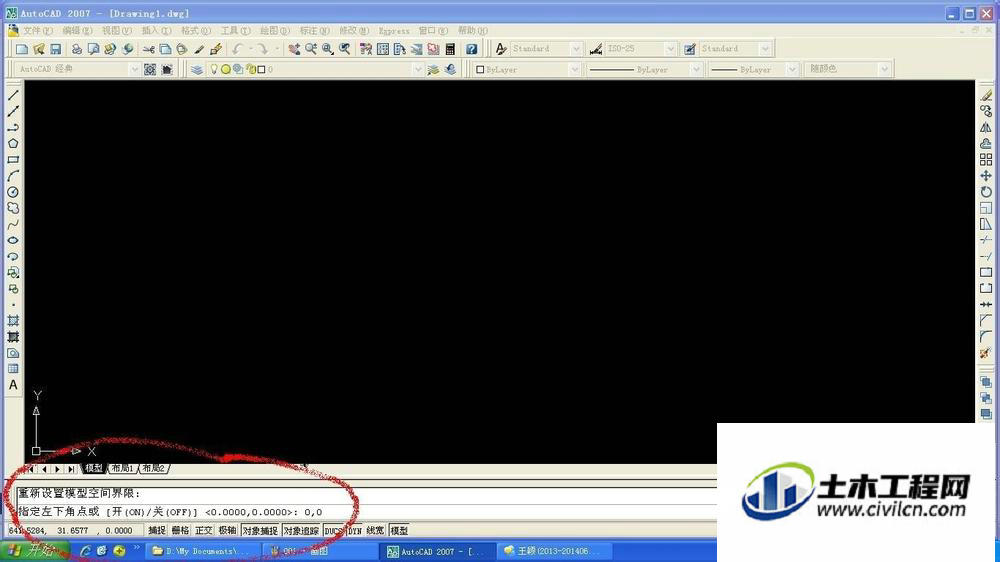The height and width of the screenshot is (562, 1000).
Task: Open the 视图 View menu
Action: point(117,31)
